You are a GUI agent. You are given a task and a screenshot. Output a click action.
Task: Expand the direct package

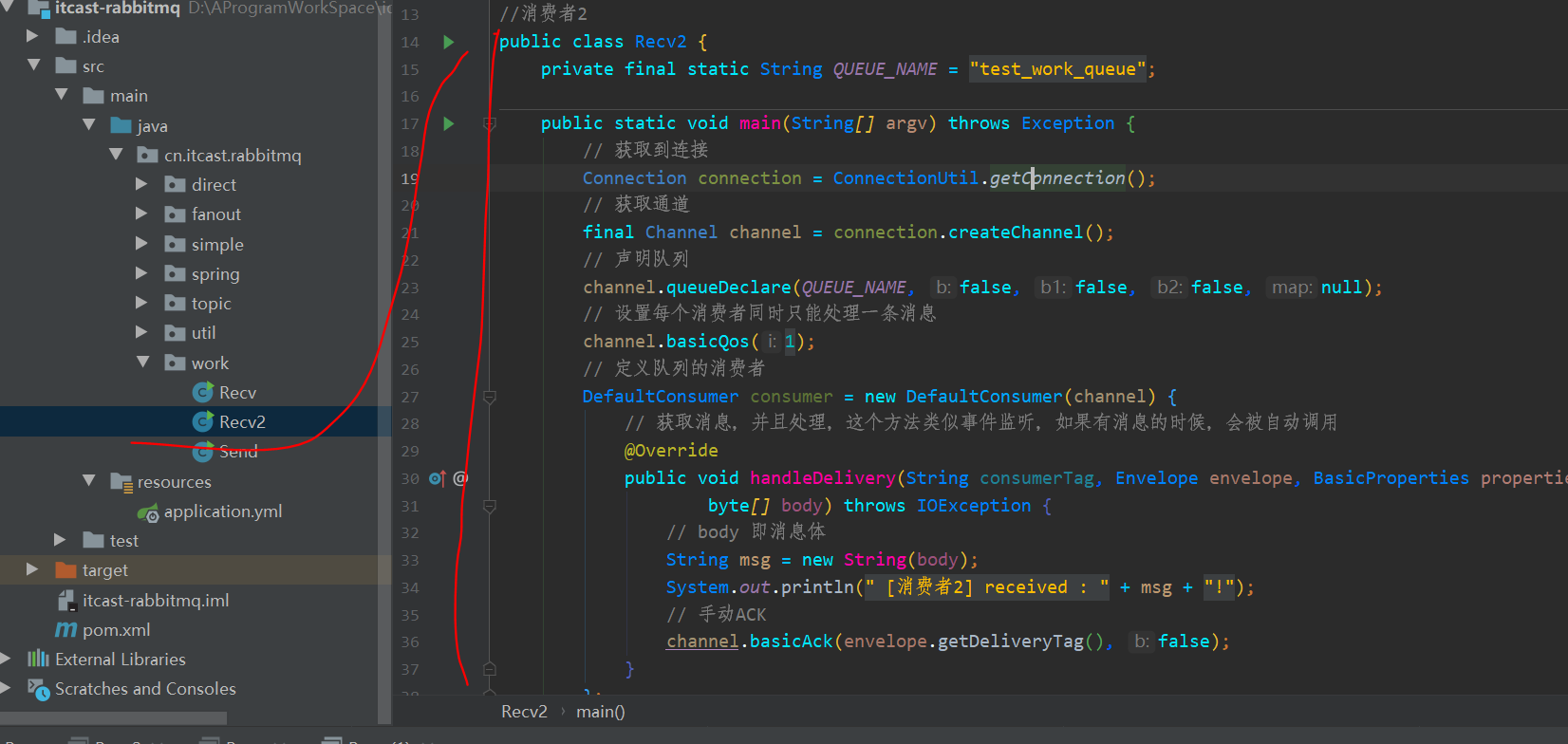(x=142, y=184)
